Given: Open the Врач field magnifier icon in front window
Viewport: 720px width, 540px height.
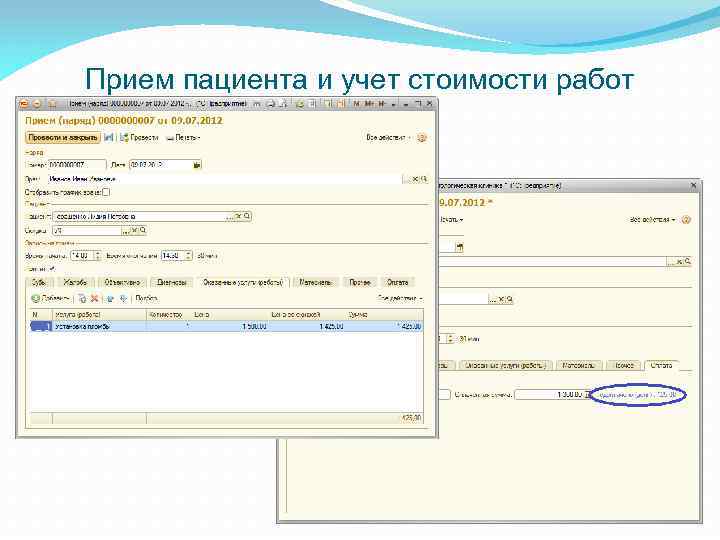Looking at the screenshot, I should (x=423, y=179).
